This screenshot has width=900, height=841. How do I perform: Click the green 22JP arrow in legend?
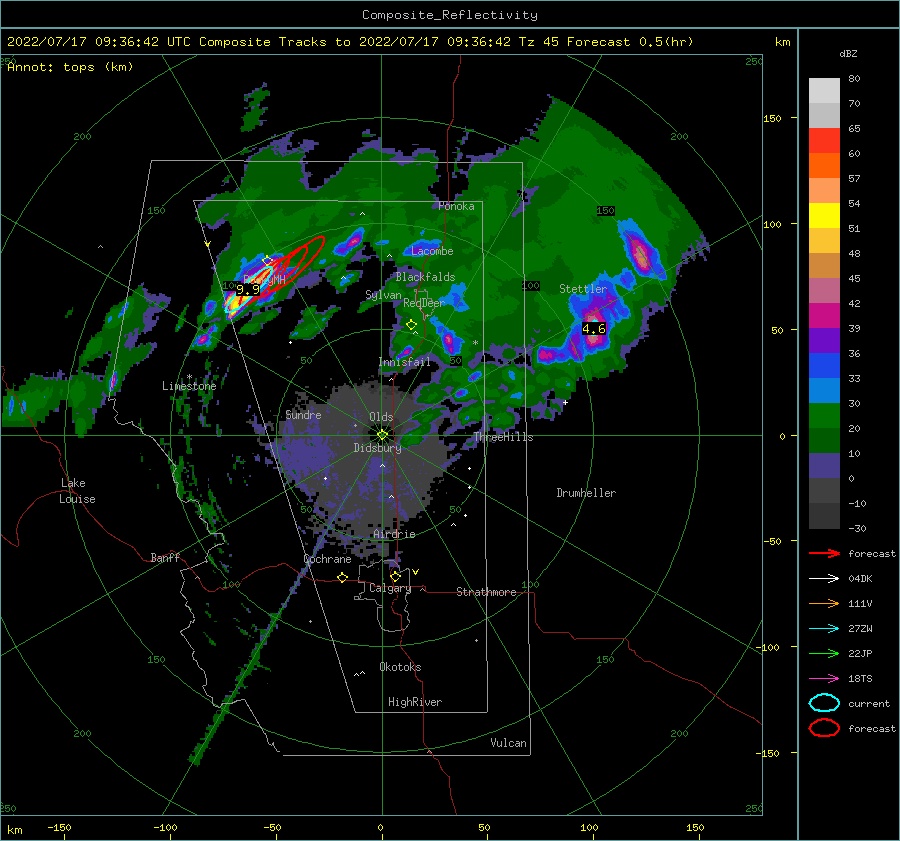click(824, 653)
